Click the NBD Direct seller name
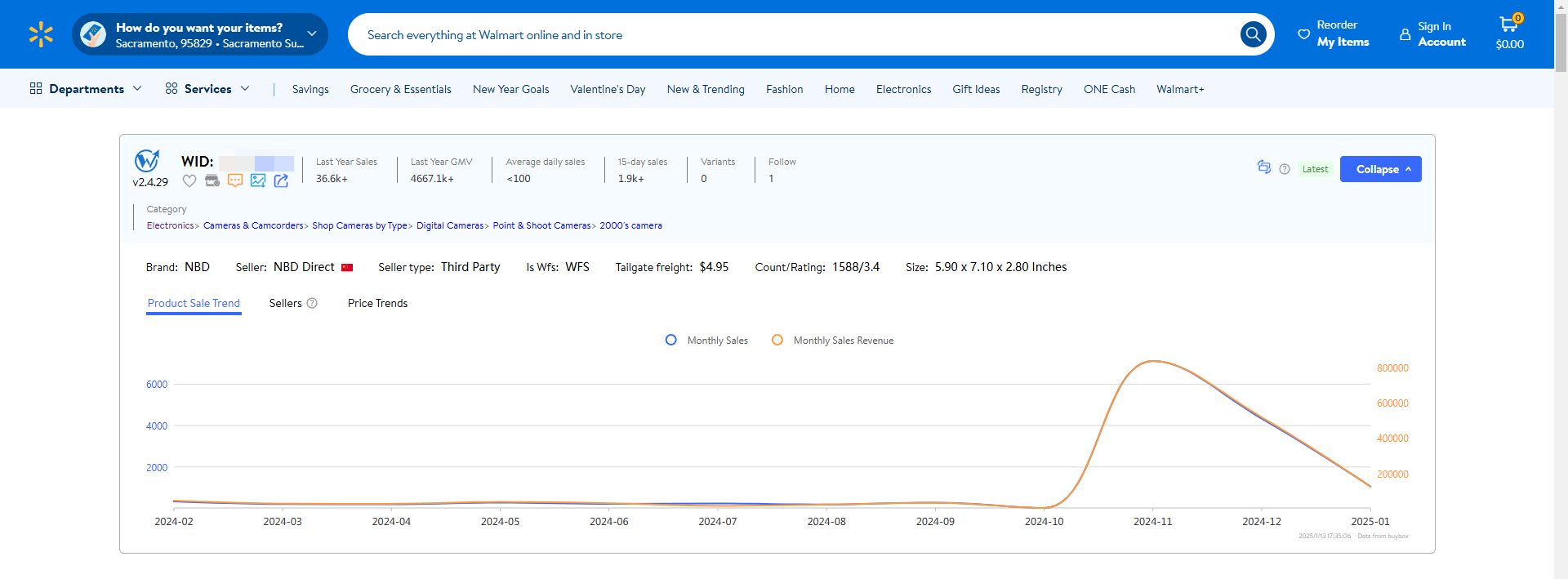 pyautogui.click(x=304, y=267)
